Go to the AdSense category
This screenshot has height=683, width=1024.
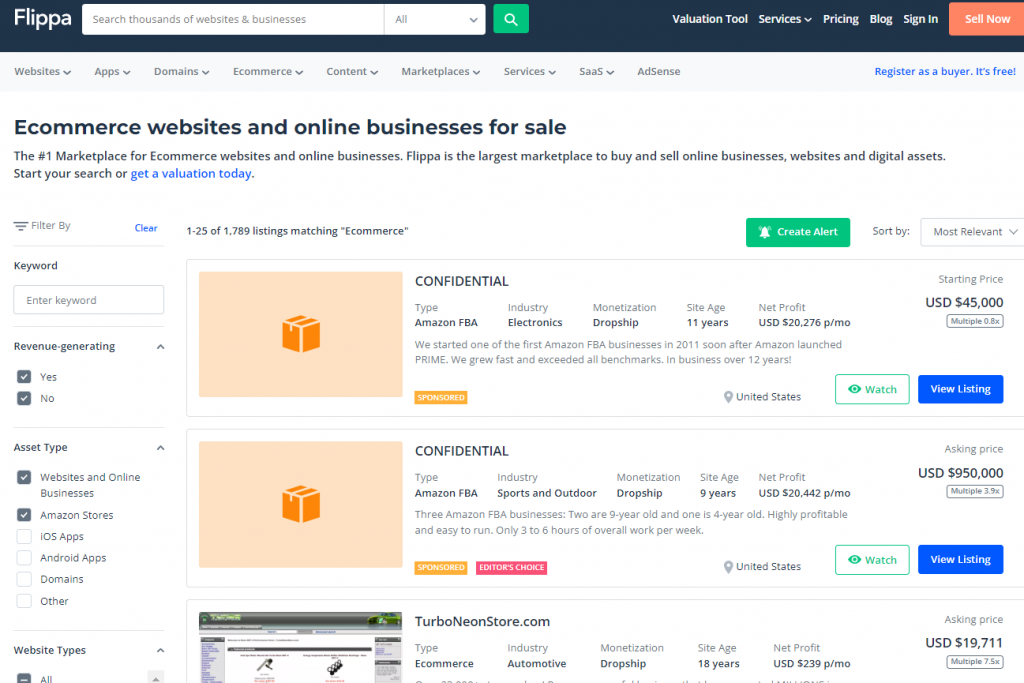point(658,71)
